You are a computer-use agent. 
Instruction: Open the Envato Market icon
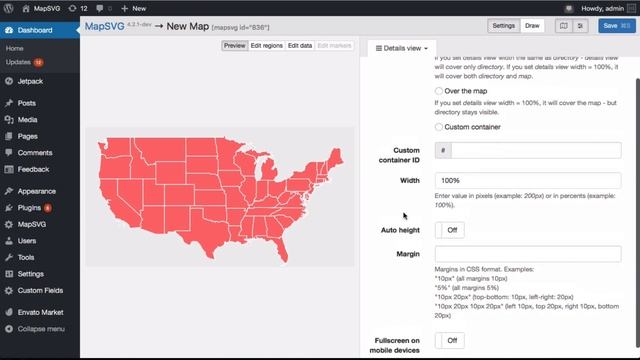tap(9, 312)
